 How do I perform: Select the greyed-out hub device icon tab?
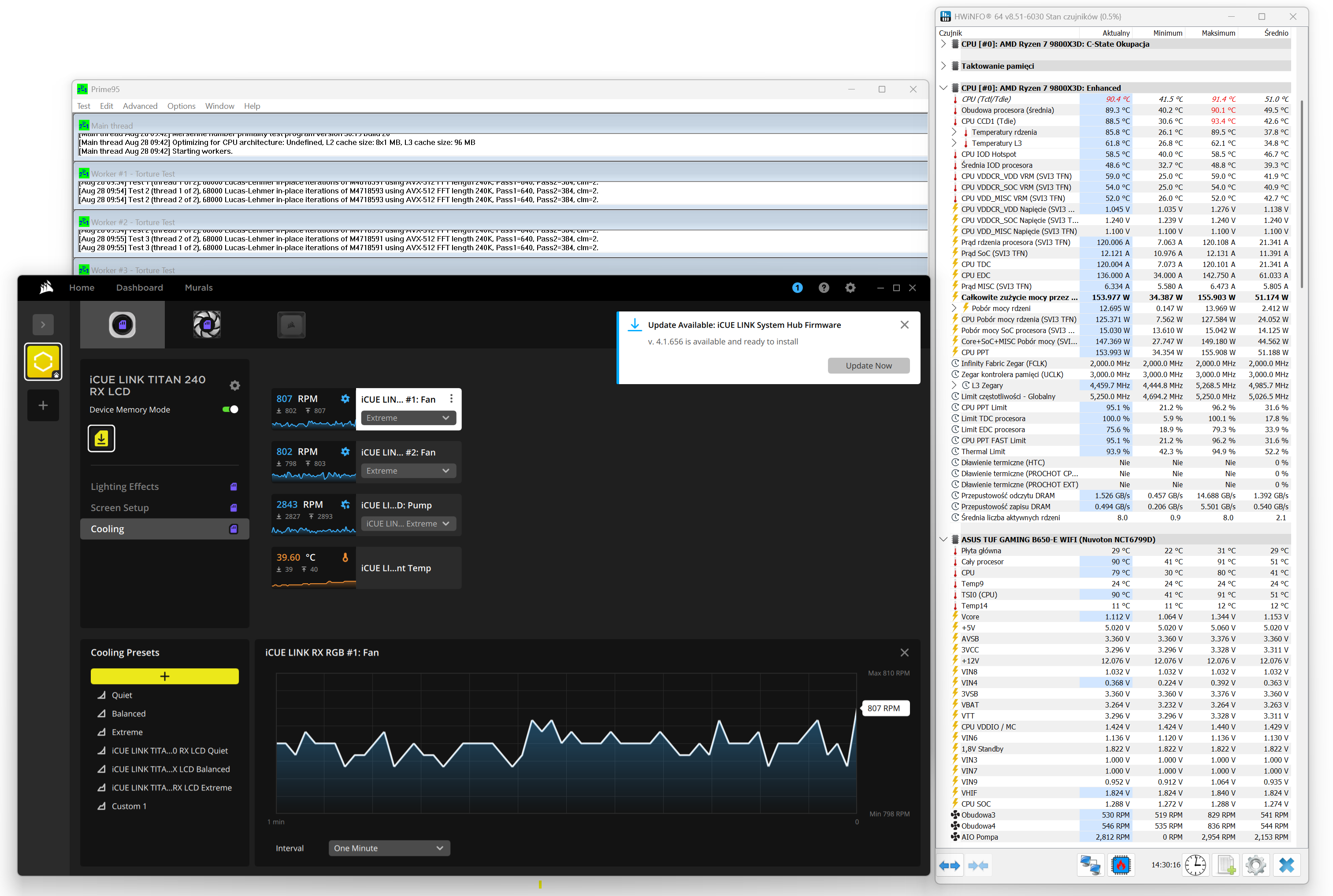(x=291, y=325)
